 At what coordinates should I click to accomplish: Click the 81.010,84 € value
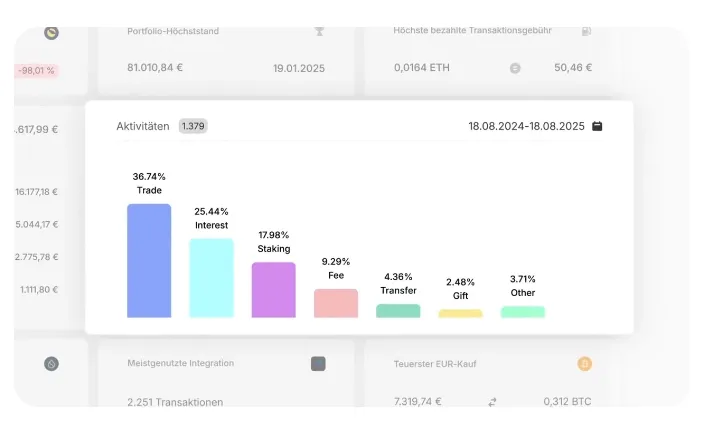pos(155,67)
